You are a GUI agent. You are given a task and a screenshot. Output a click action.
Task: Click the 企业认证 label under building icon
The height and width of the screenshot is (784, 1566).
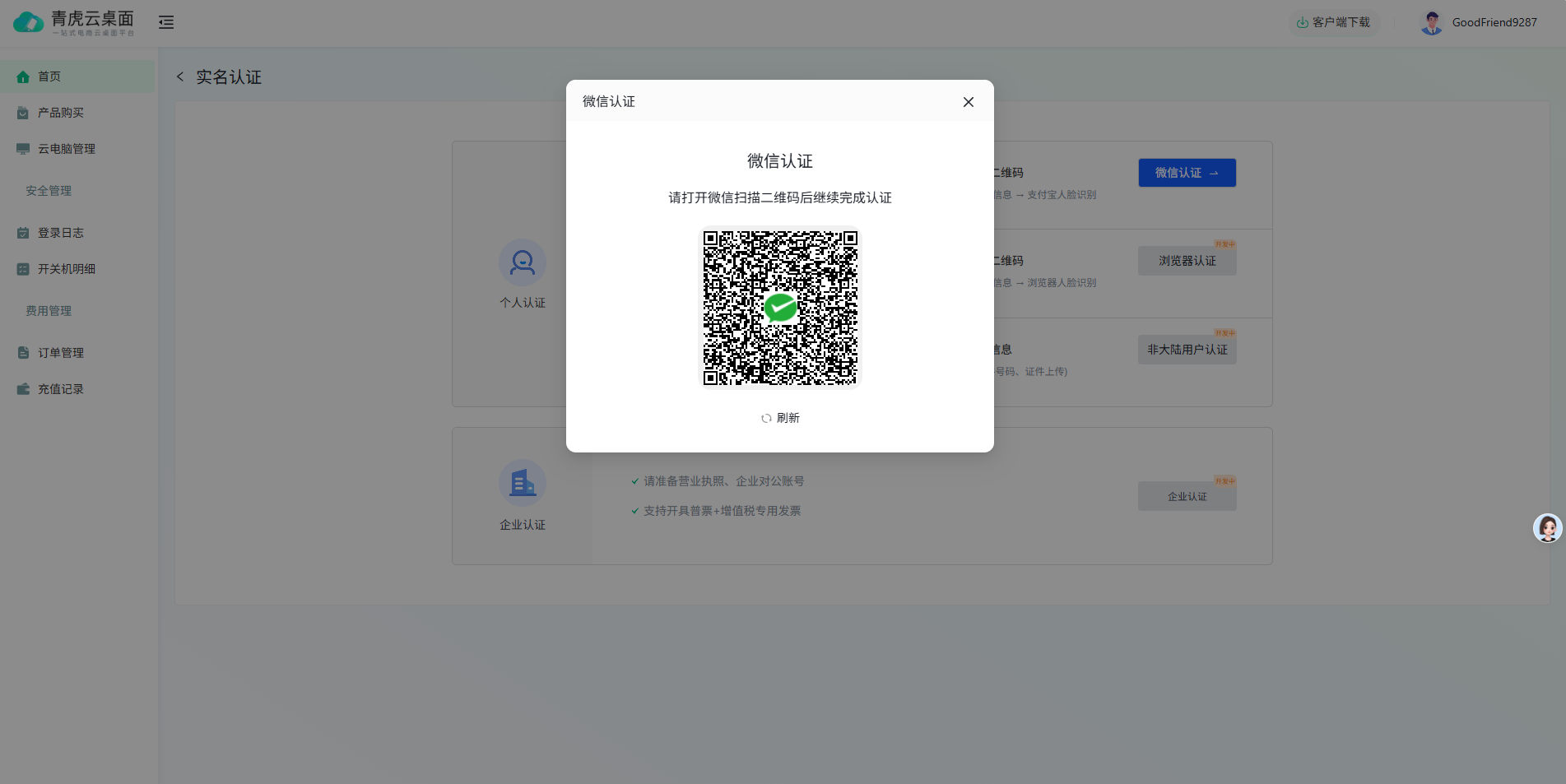point(523,525)
